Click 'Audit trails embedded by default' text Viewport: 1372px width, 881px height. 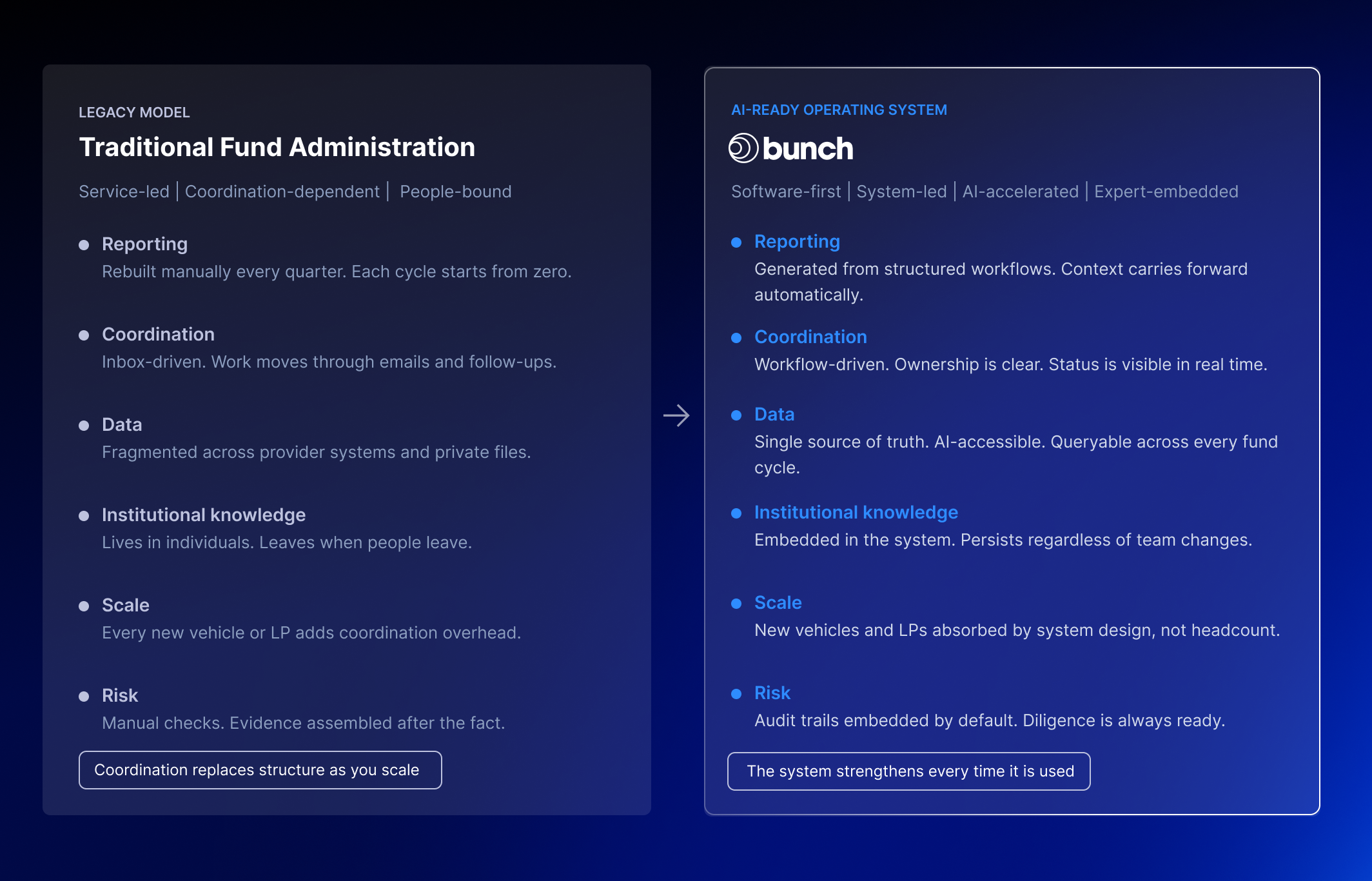click(885, 720)
